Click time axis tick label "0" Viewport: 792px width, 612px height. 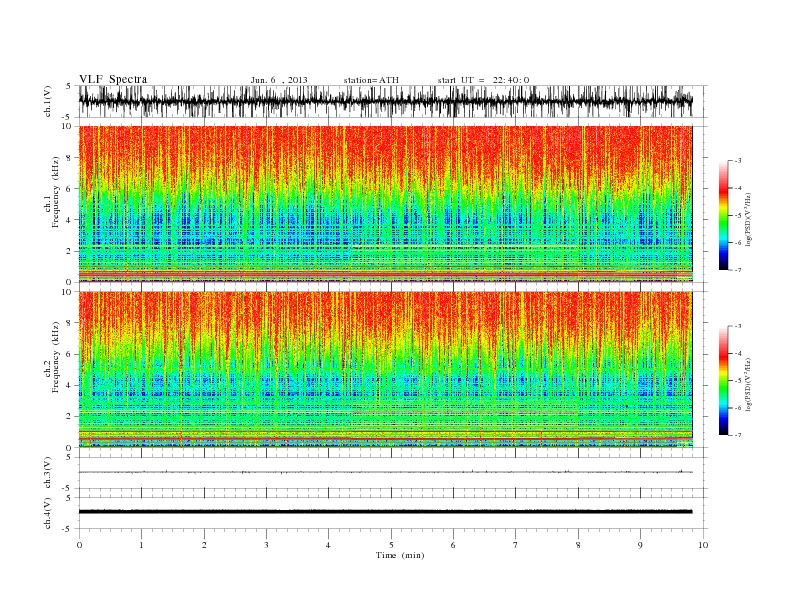79,545
